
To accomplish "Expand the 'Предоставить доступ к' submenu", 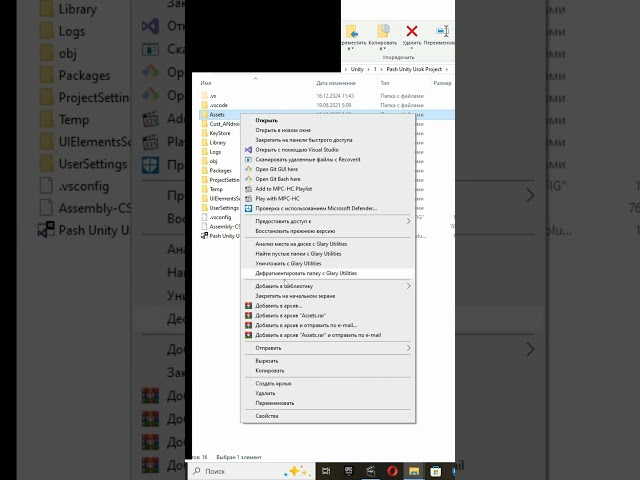I will [408, 221].
